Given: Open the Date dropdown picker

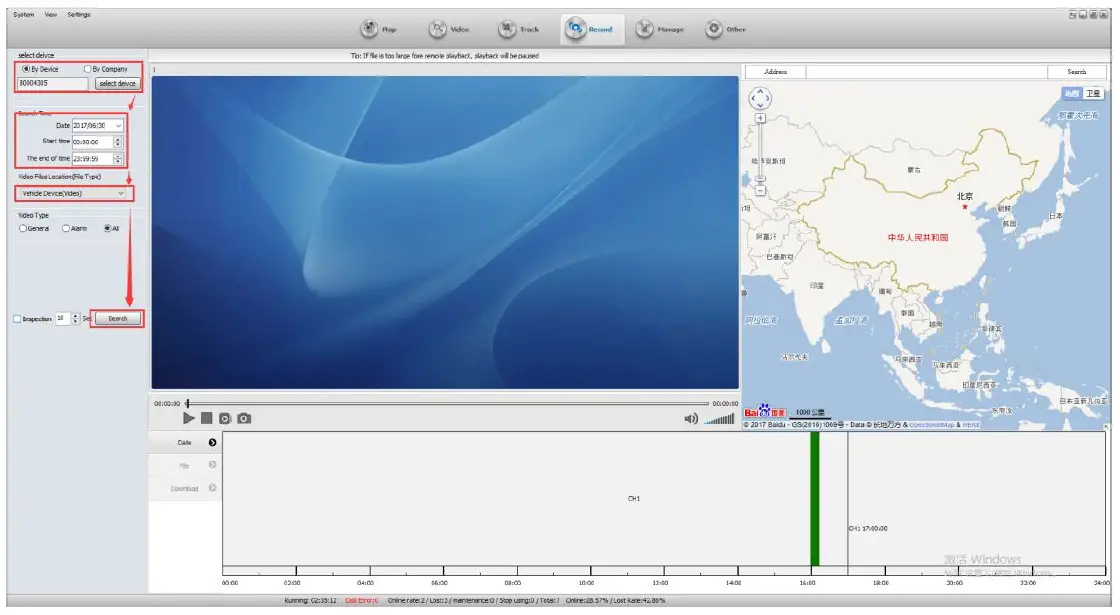Looking at the screenshot, I should point(119,125).
